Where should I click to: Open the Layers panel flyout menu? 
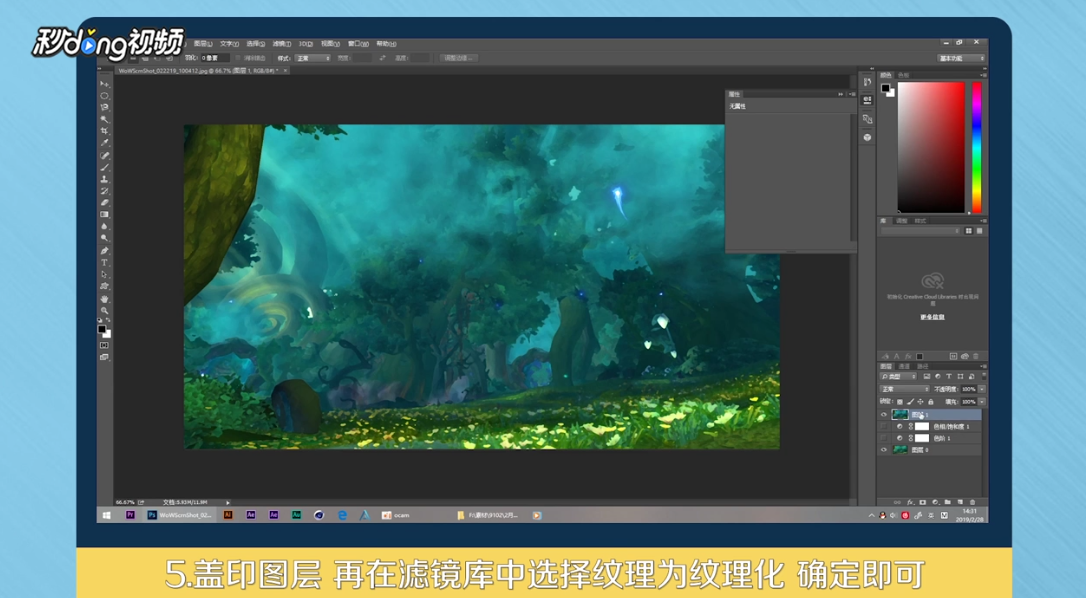pos(984,366)
